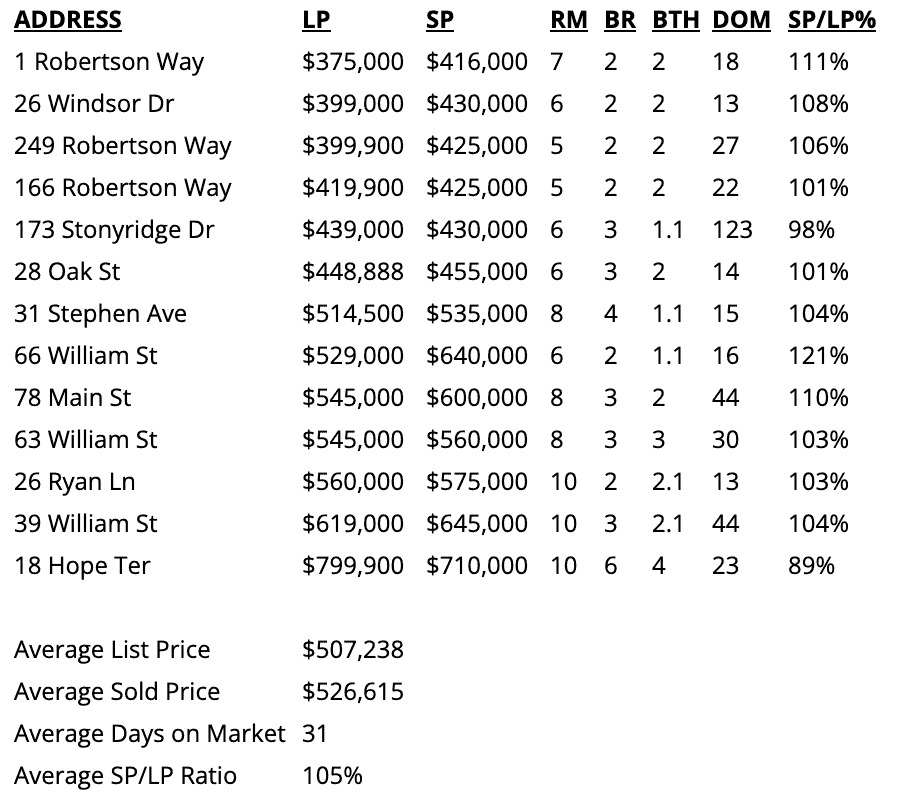The height and width of the screenshot is (808, 920).
Task: Click the Average List Price value $507,238
Action: point(353,650)
